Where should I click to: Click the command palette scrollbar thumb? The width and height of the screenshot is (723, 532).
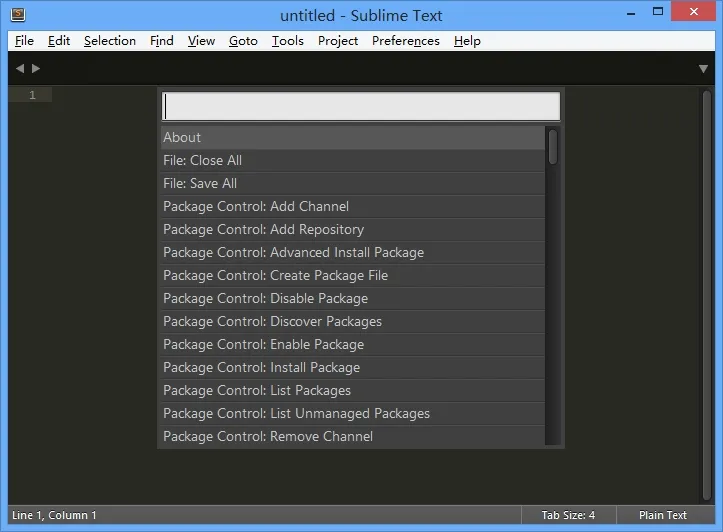[553, 147]
